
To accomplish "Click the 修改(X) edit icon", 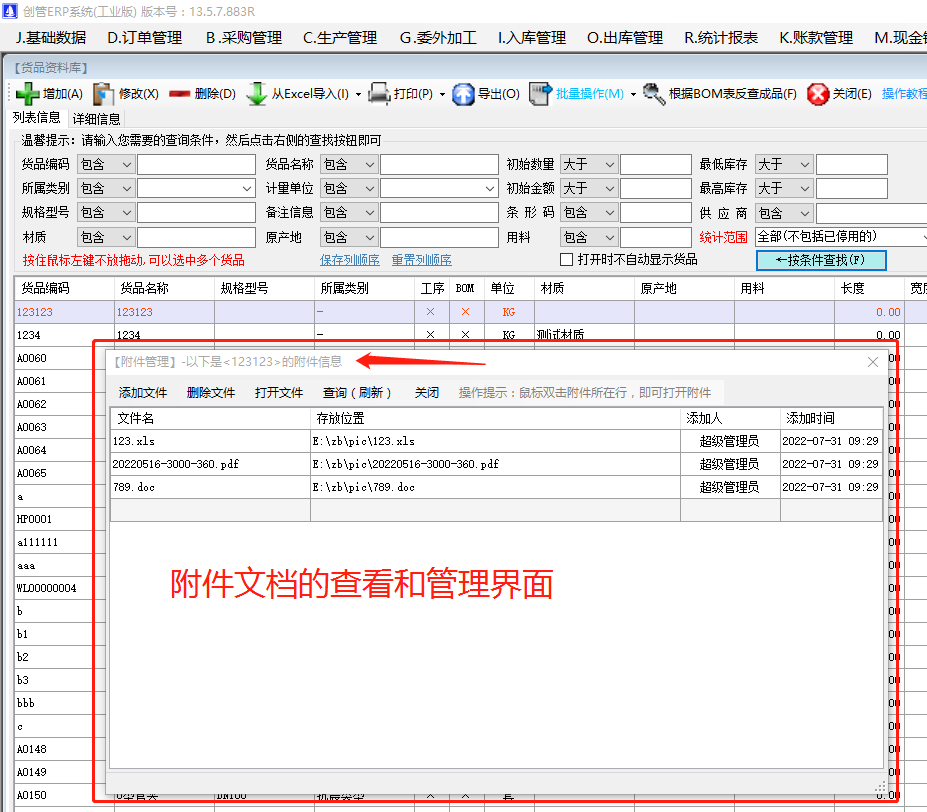I will pos(103,94).
